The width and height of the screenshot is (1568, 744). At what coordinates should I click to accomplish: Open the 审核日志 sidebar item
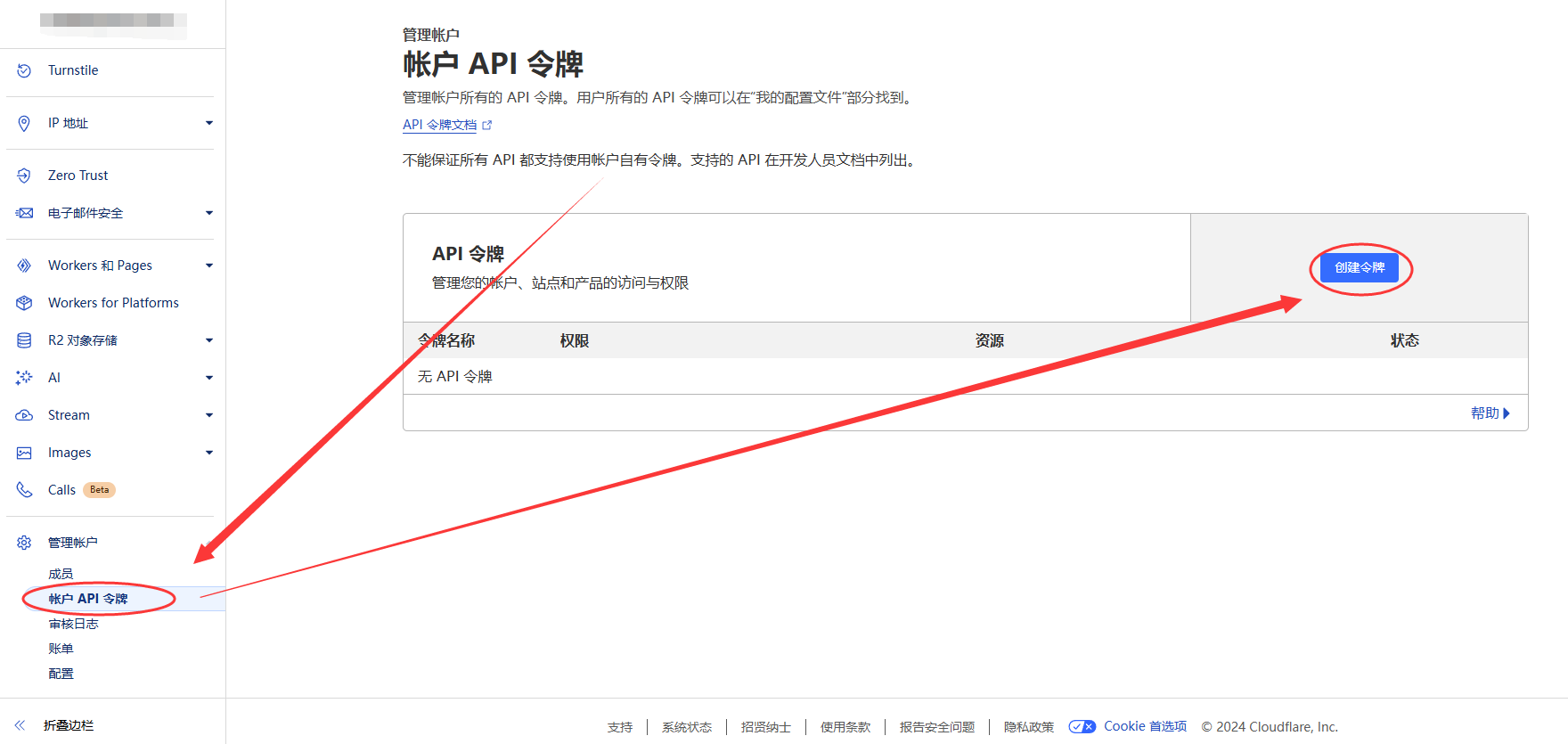(73, 624)
